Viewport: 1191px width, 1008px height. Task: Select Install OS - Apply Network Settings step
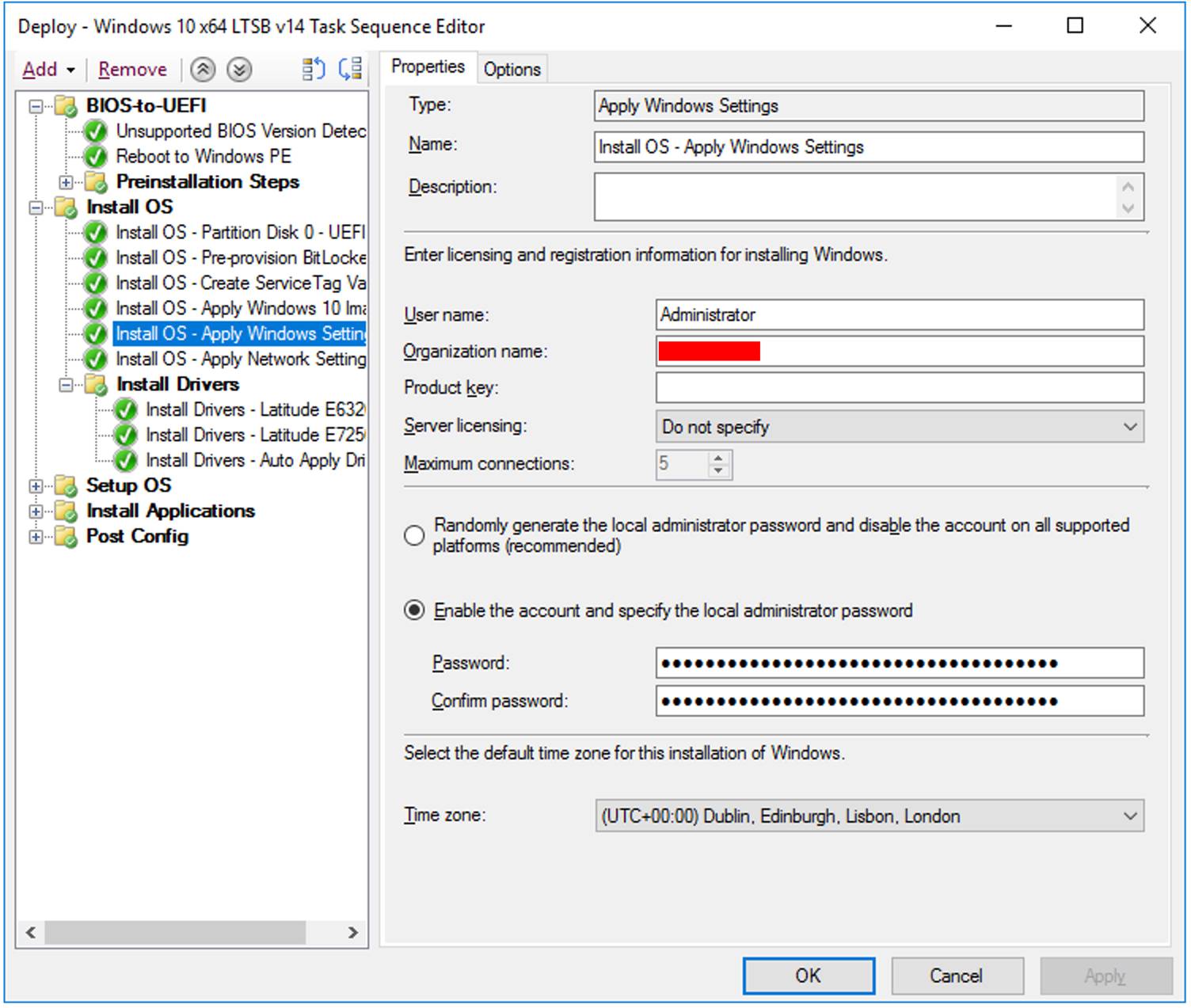(241, 359)
